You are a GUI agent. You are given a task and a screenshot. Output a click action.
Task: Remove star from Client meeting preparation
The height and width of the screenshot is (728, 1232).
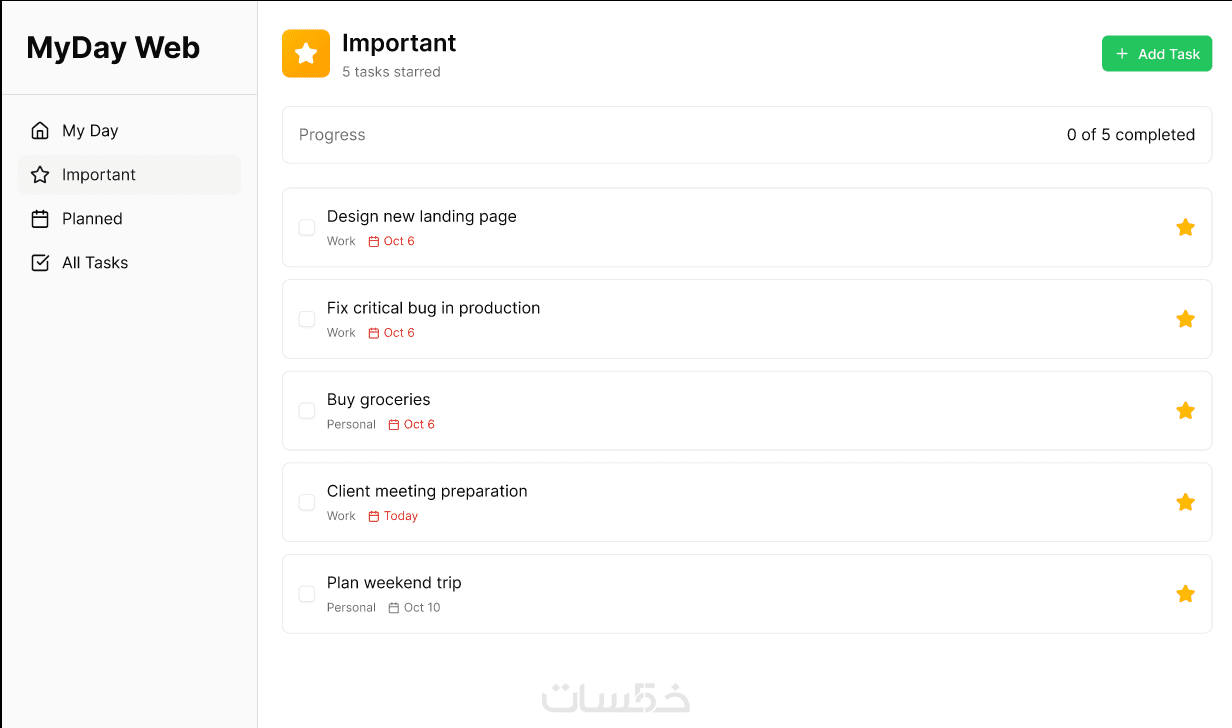coord(1185,502)
